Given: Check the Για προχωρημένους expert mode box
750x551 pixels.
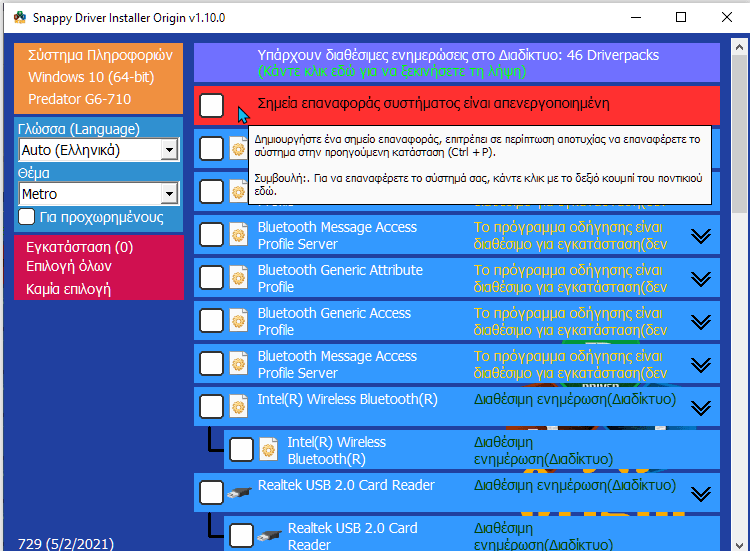Looking at the screenshot, I should click(x=26, y=217).
